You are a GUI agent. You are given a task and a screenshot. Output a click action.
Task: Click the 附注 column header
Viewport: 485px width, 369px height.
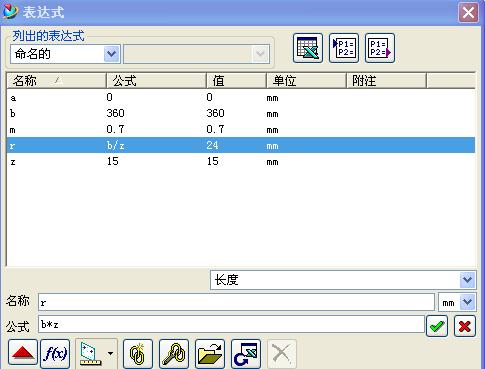click(x=386, y=81)
